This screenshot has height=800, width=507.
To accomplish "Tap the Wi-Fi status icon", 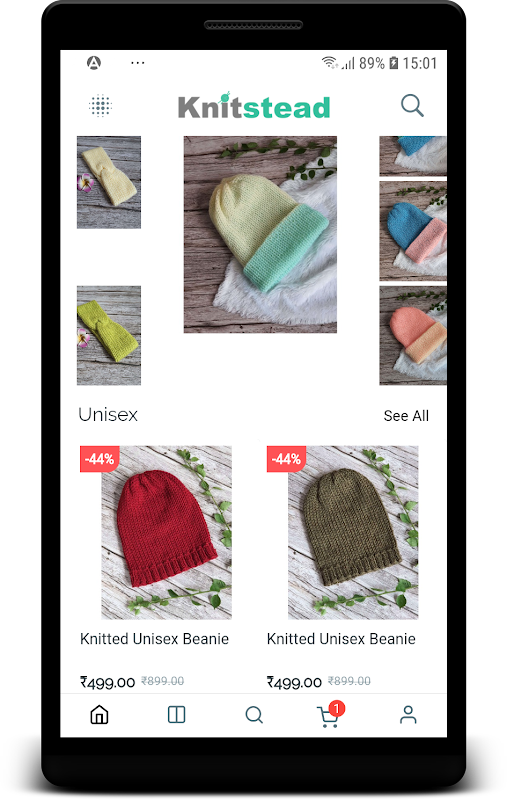I will tap(330, 63).
